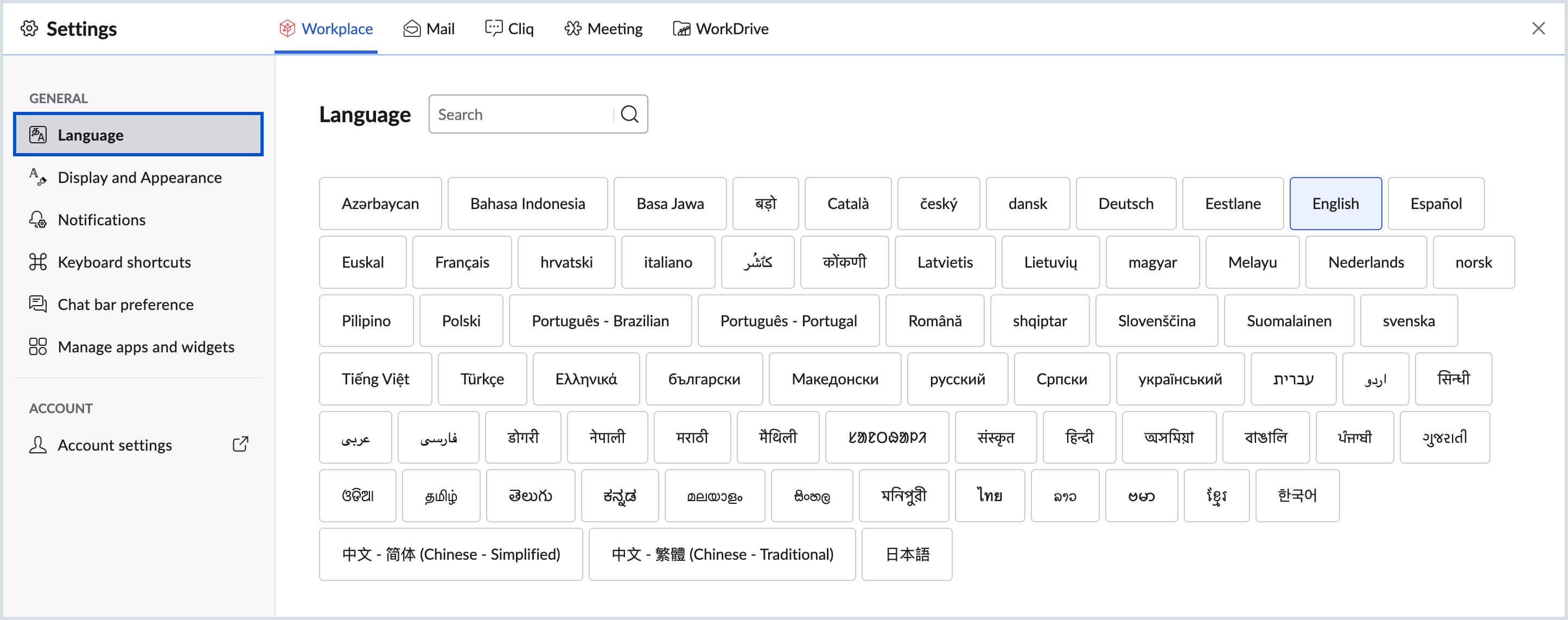
Task: Go to the WorkDrive tab
Action: click(720, 29)
